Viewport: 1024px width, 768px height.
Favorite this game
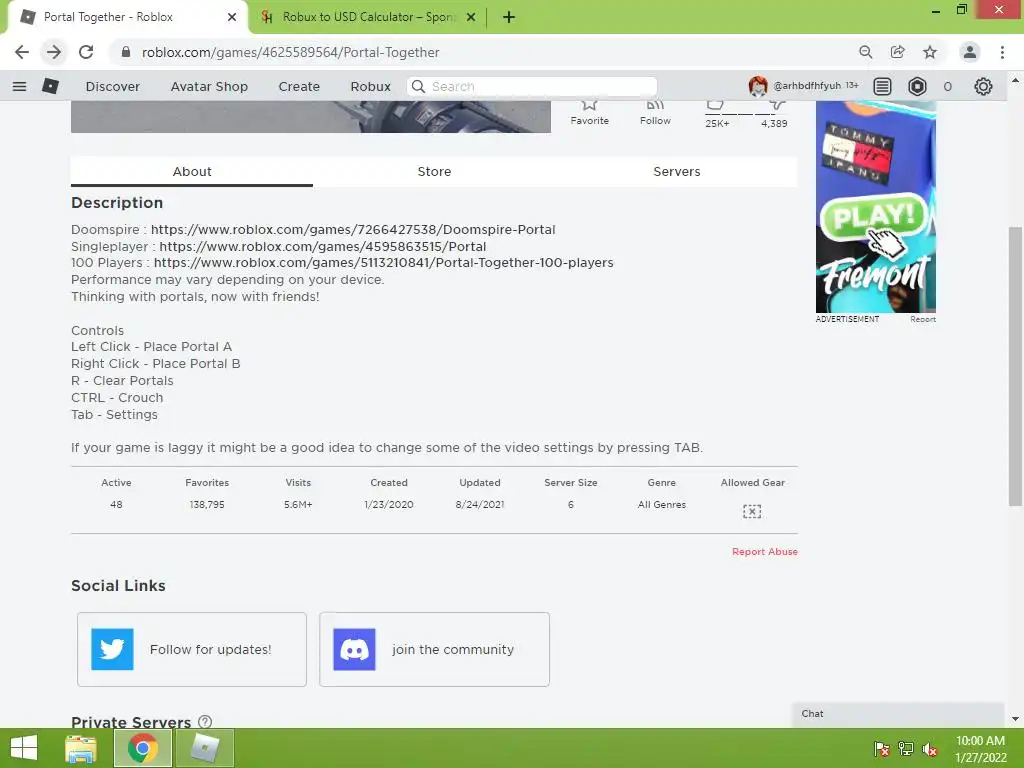pyautogui.click(x=590, y=112)
